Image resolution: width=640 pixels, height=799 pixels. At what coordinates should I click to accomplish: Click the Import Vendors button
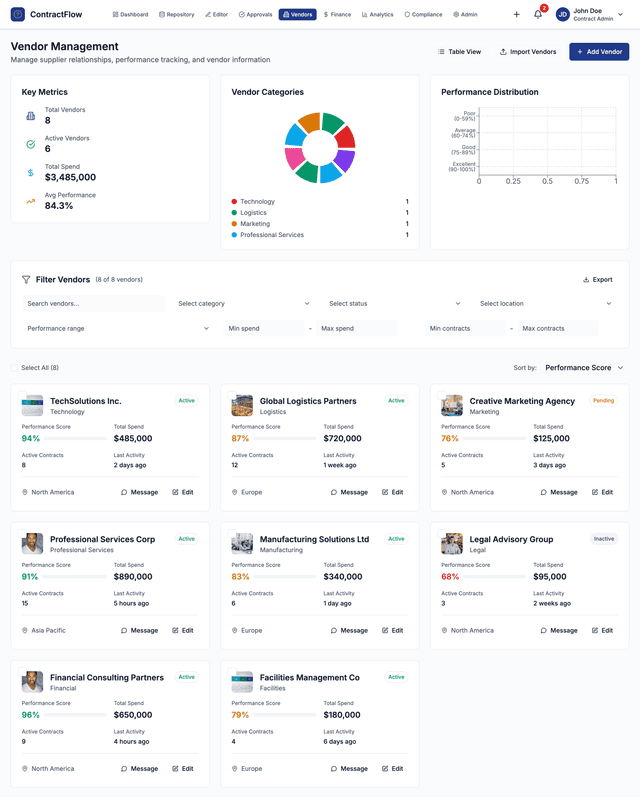point(527,52)
